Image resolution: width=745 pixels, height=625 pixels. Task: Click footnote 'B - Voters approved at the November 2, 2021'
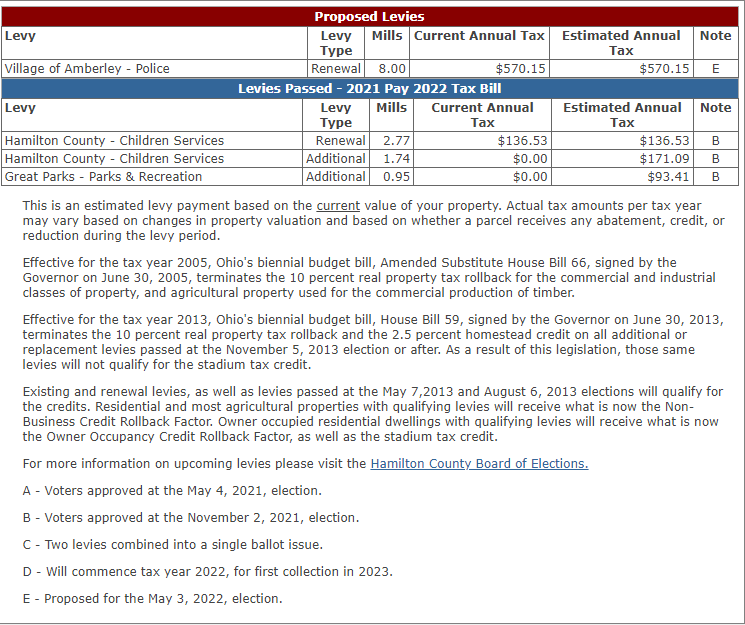191,518
